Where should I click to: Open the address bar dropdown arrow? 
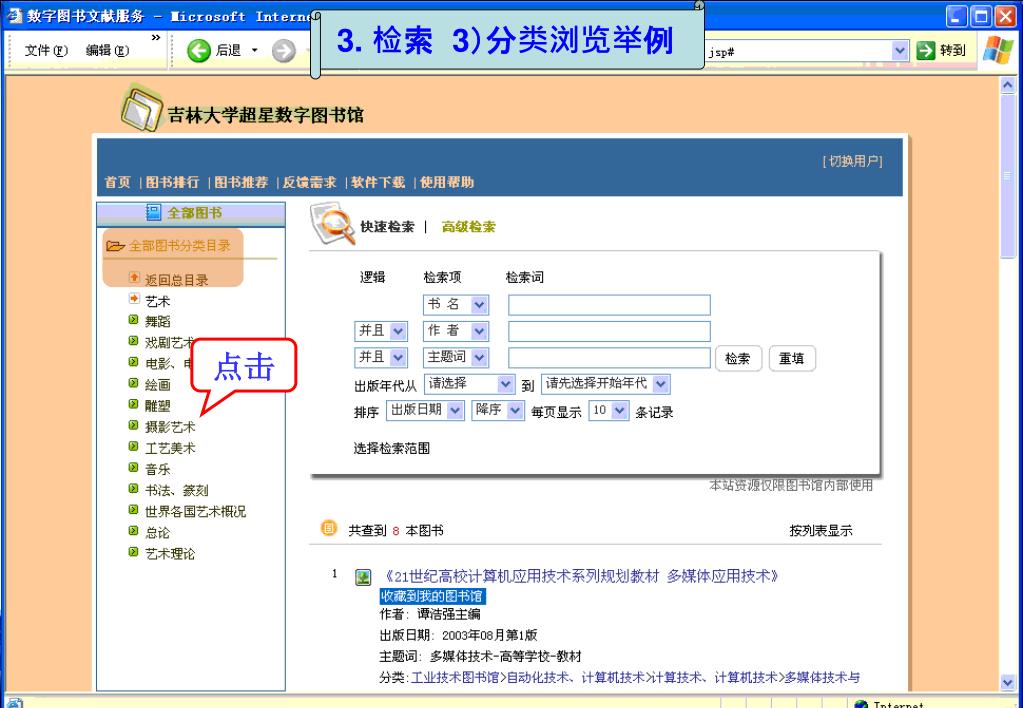[x=900, y=50]
